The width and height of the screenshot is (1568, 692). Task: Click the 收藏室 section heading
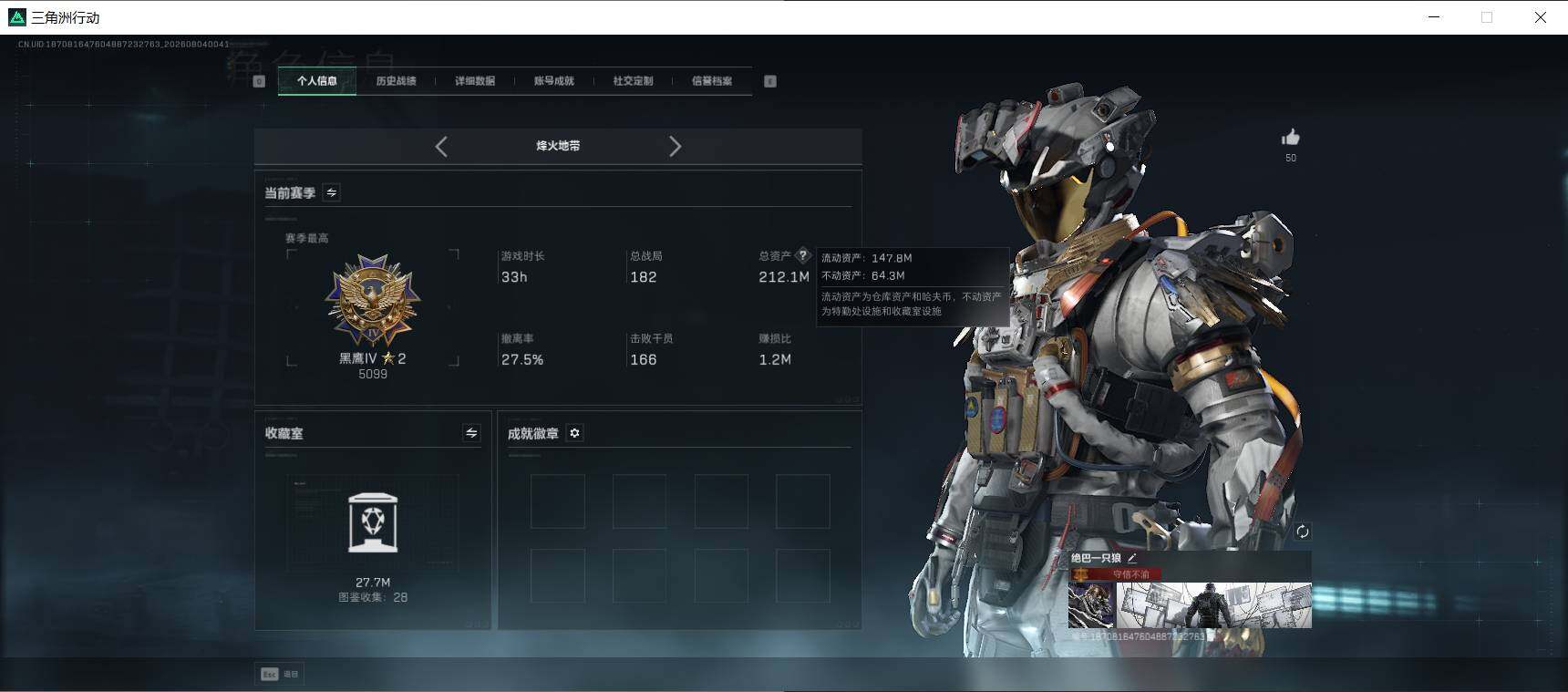[x=284, y=433]
